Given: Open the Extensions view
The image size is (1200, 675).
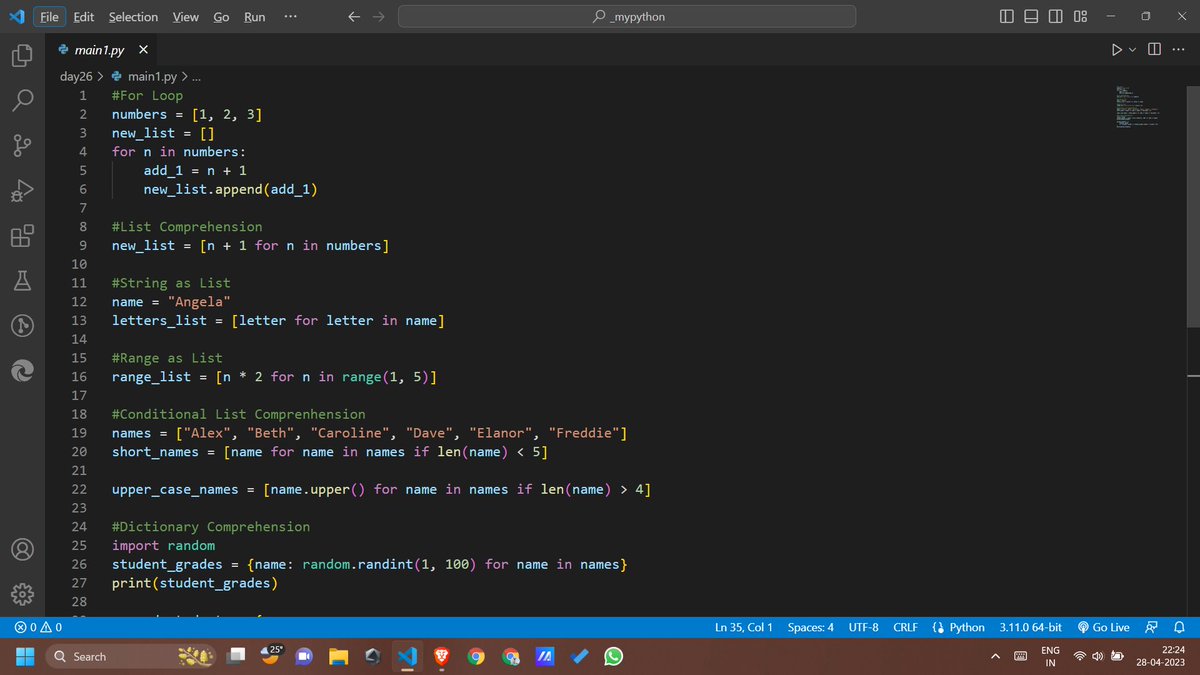Looking at the screenshot, I should coord(23,236).
